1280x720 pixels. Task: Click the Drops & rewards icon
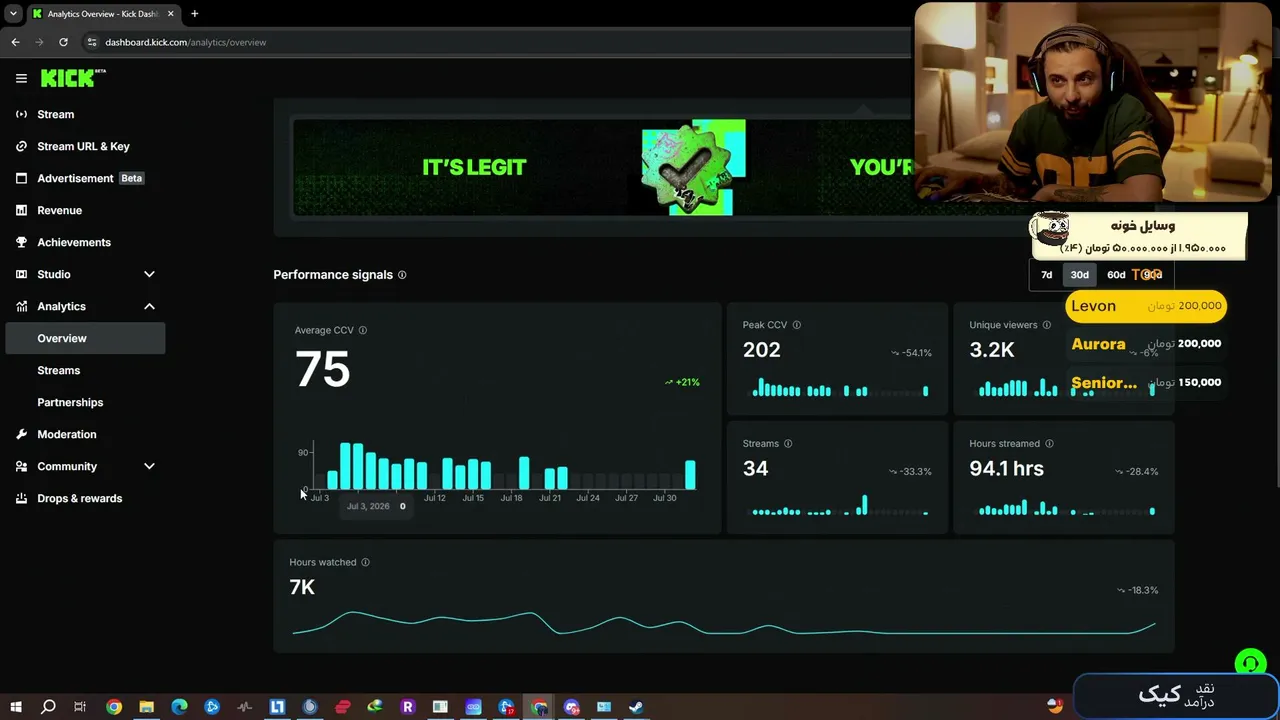[21, 498]
